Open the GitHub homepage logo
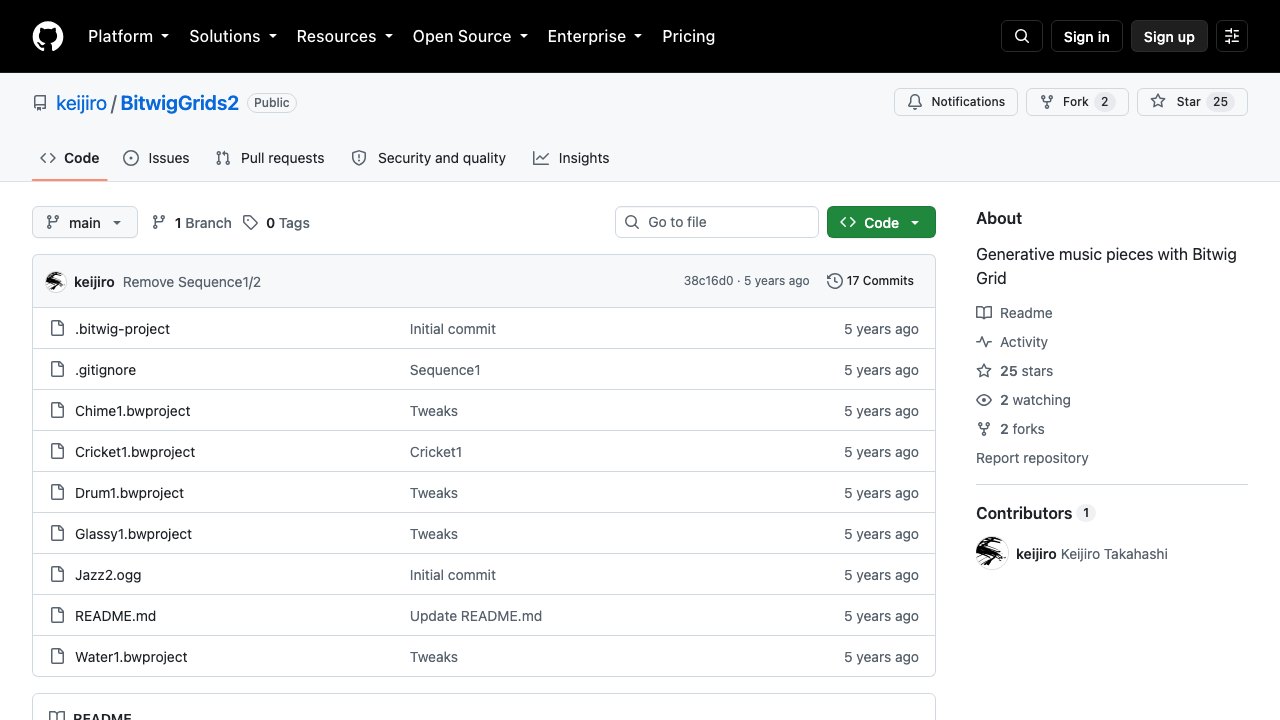The height and width of the screenshot is (720, 1280). (48, 36)
